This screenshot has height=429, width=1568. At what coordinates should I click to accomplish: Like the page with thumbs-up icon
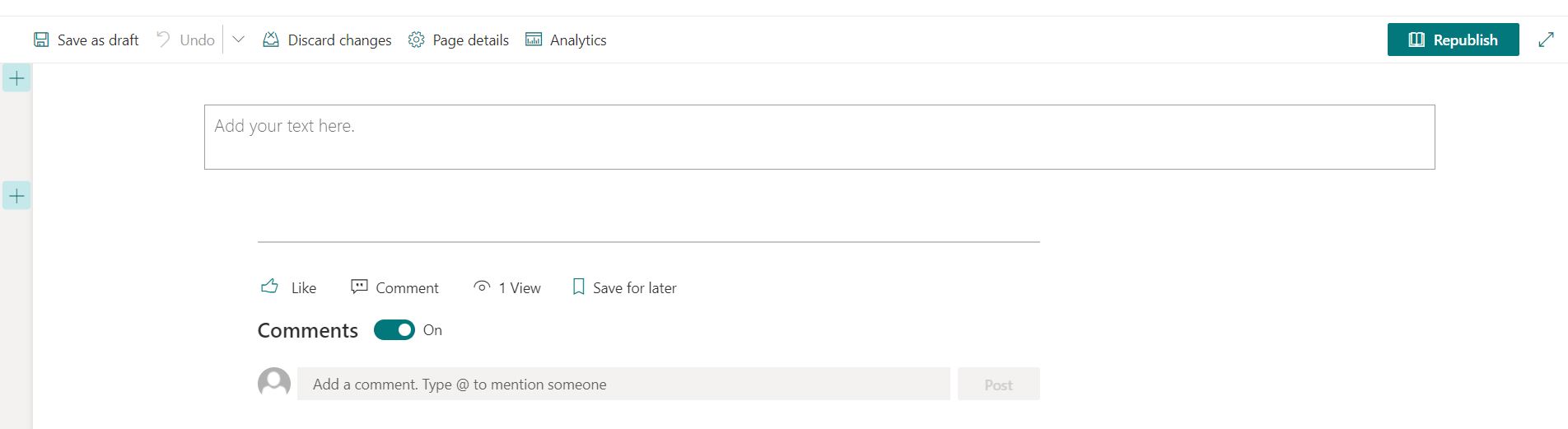click(x=270, y=287)
